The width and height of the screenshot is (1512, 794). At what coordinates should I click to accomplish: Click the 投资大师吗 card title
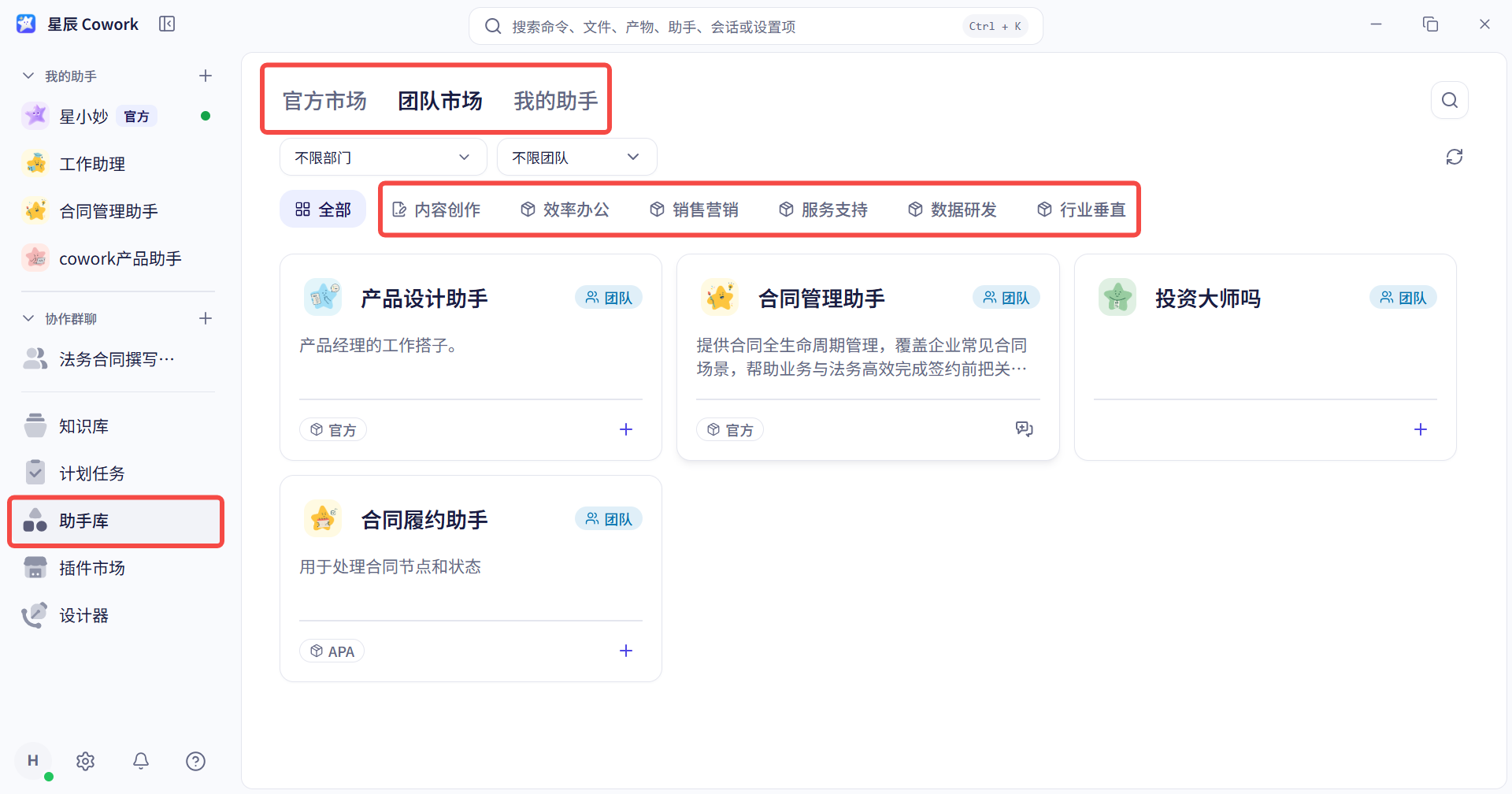point(1207,299)
